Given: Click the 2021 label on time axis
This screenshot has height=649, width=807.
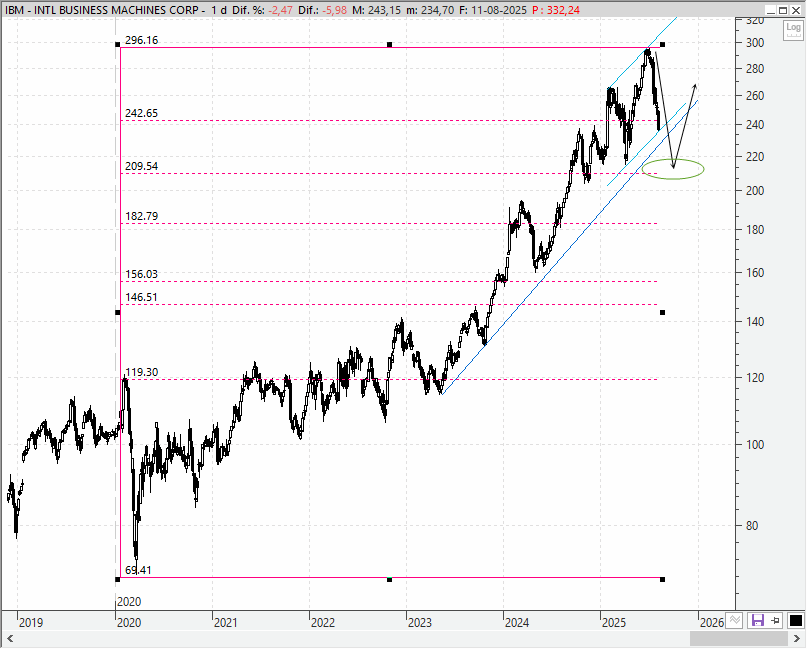Looking at the screenshot, I should (x=225, y=623).
